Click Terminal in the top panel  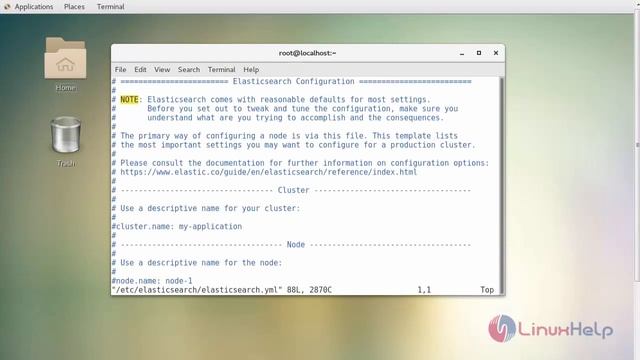coord(111,7)
